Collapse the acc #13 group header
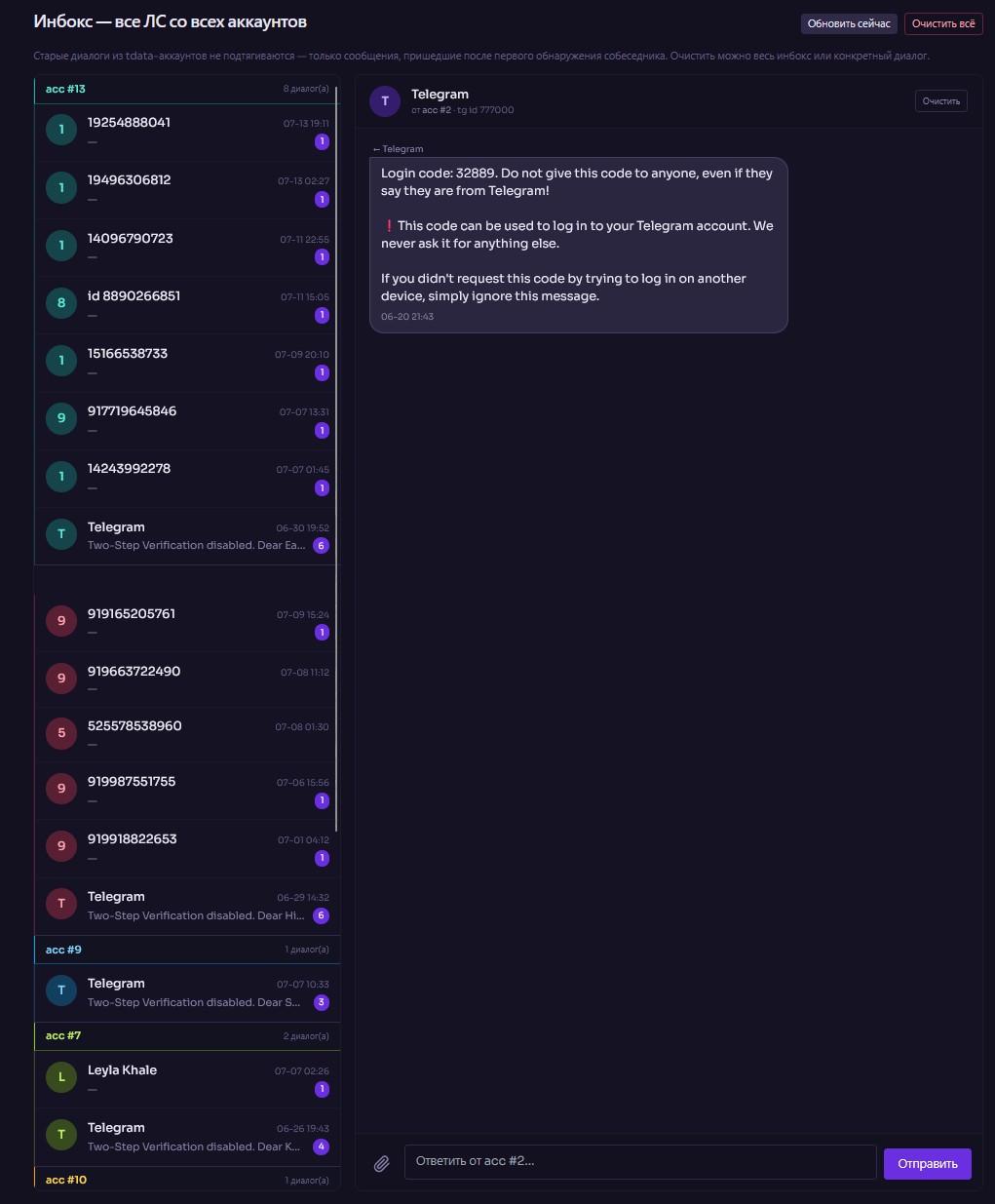 (x=187, y=90)
